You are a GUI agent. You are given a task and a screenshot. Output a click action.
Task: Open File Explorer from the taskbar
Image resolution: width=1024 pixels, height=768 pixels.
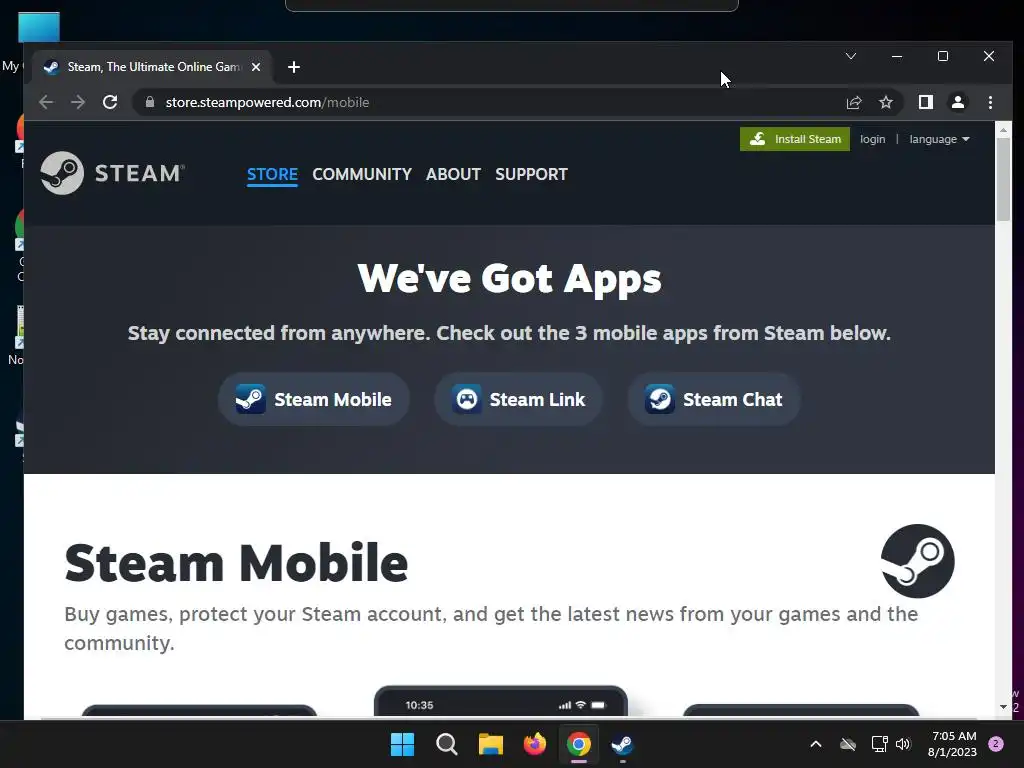(490, 744)
